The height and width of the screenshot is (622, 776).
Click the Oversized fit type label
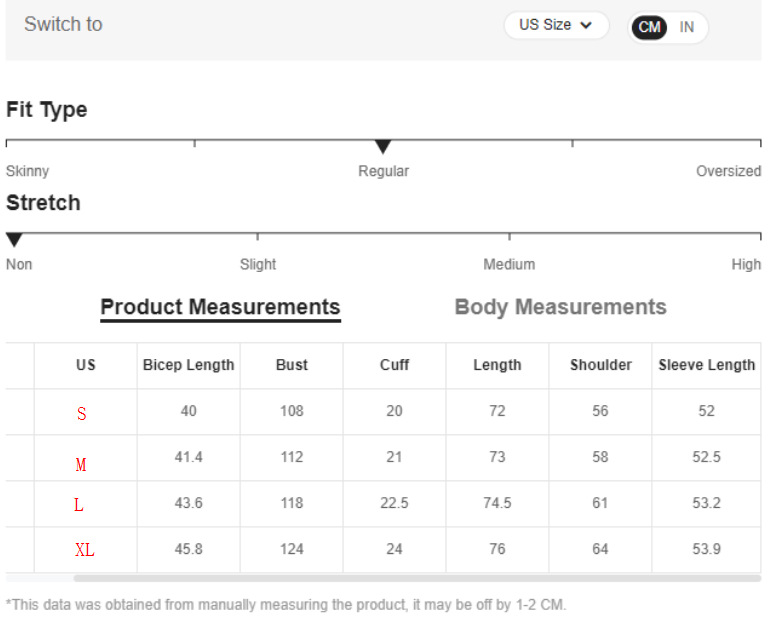[728, 171]
